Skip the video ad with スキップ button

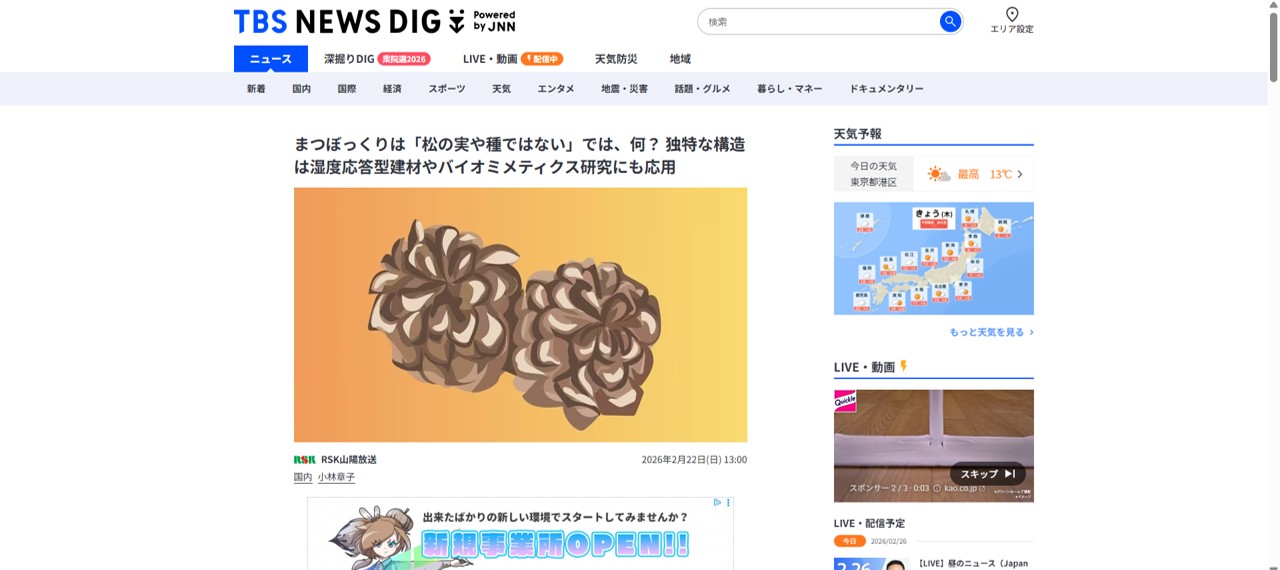point(988,474)
